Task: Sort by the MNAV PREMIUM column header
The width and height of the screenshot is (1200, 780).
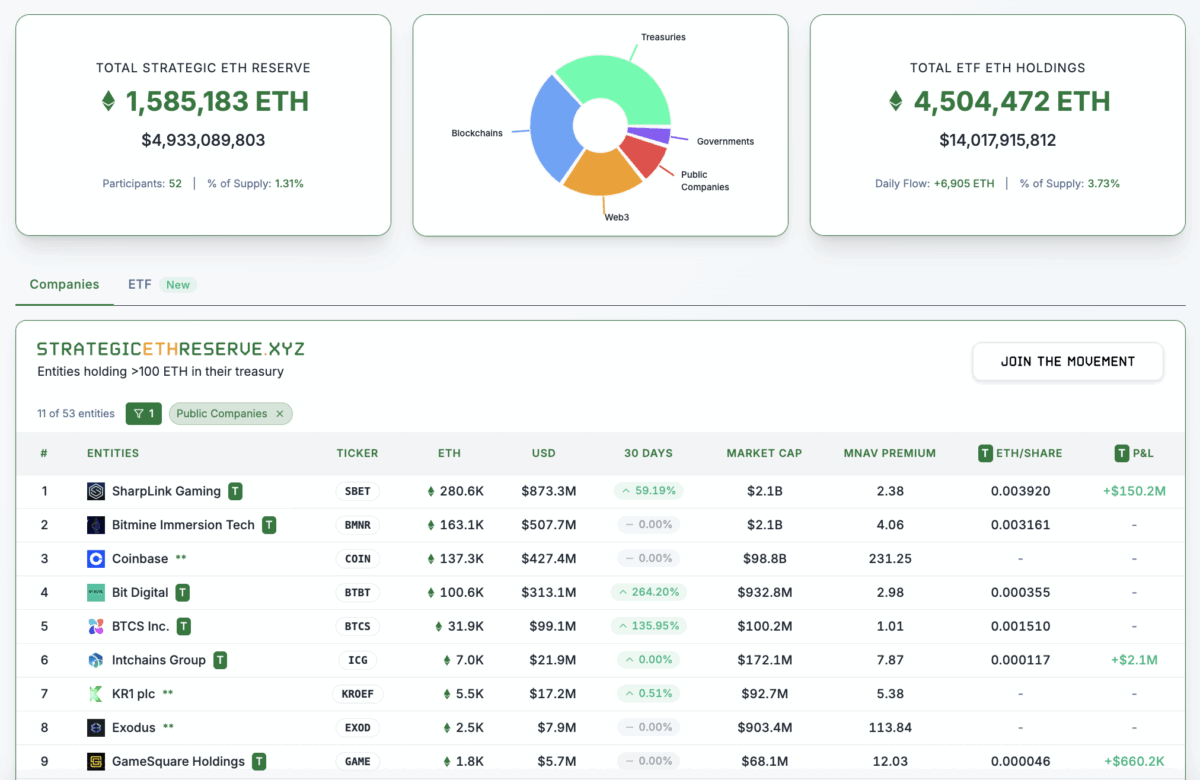Action: [890, 453]
